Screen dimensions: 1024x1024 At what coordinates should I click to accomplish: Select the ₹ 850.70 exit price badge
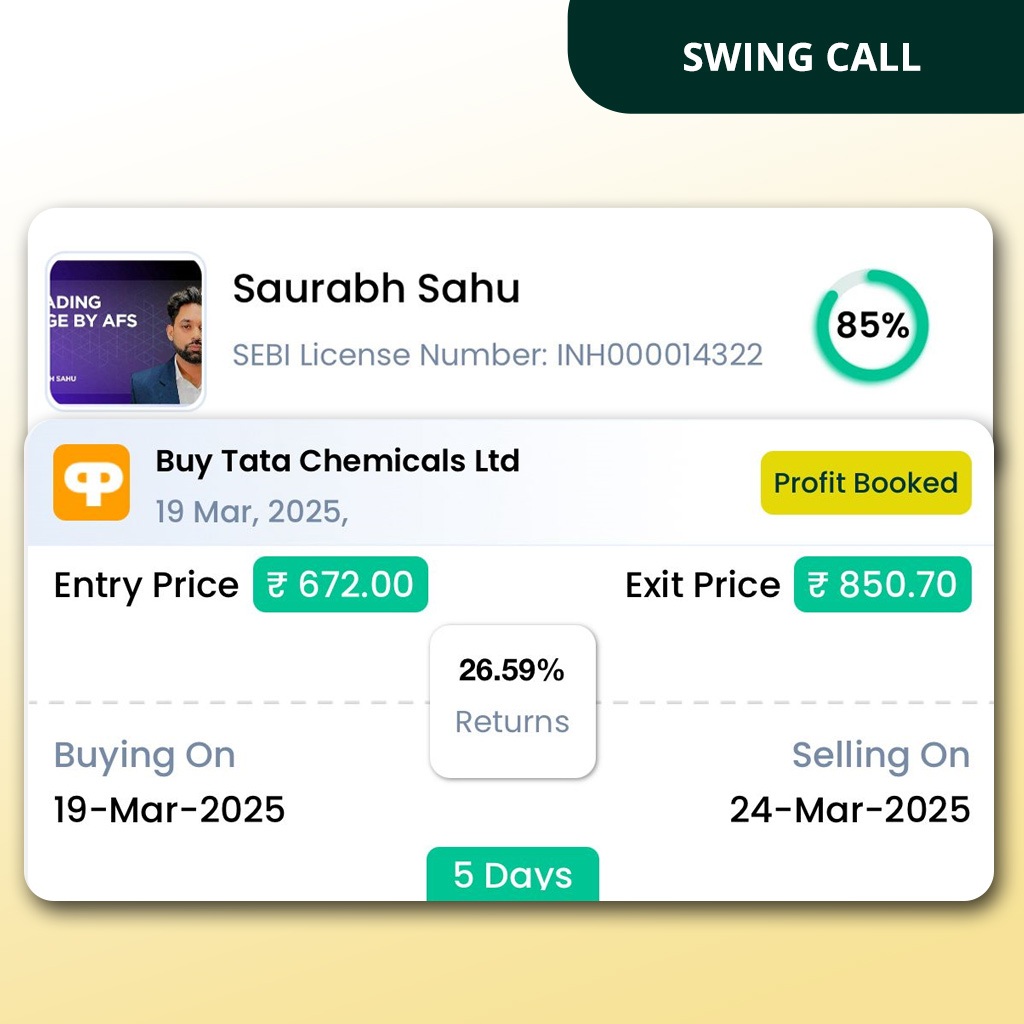pyautogui.click(x=882, y=584)
